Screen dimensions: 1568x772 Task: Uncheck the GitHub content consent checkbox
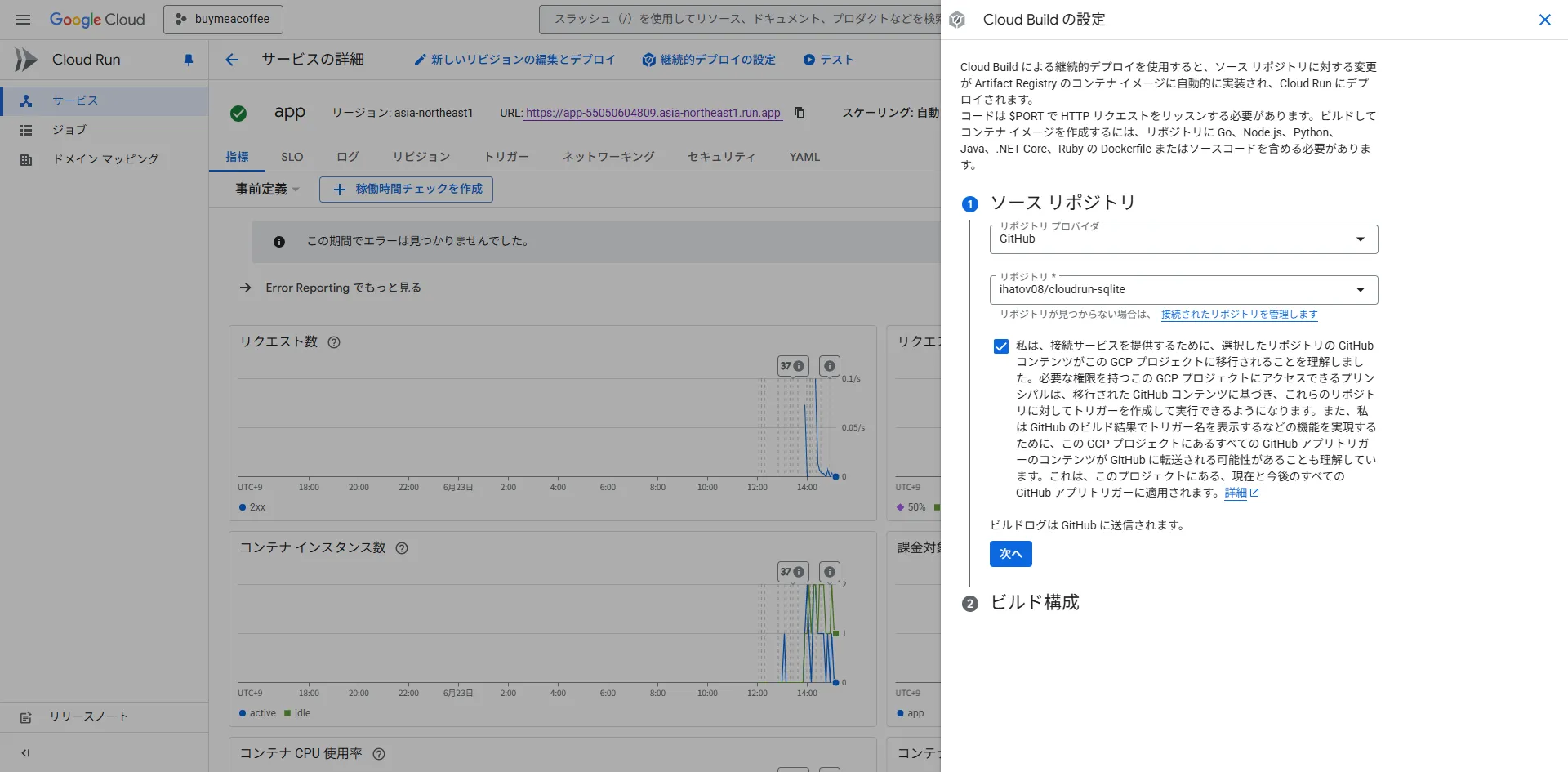point(1001,346)
